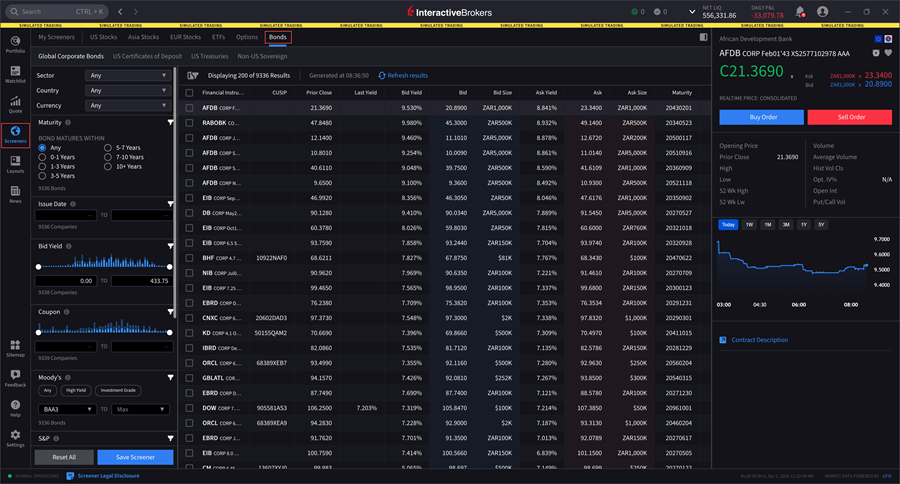Screen dimensions: 900x484
Task: Open the Watchlist sidebar icon
Action: 15,72
